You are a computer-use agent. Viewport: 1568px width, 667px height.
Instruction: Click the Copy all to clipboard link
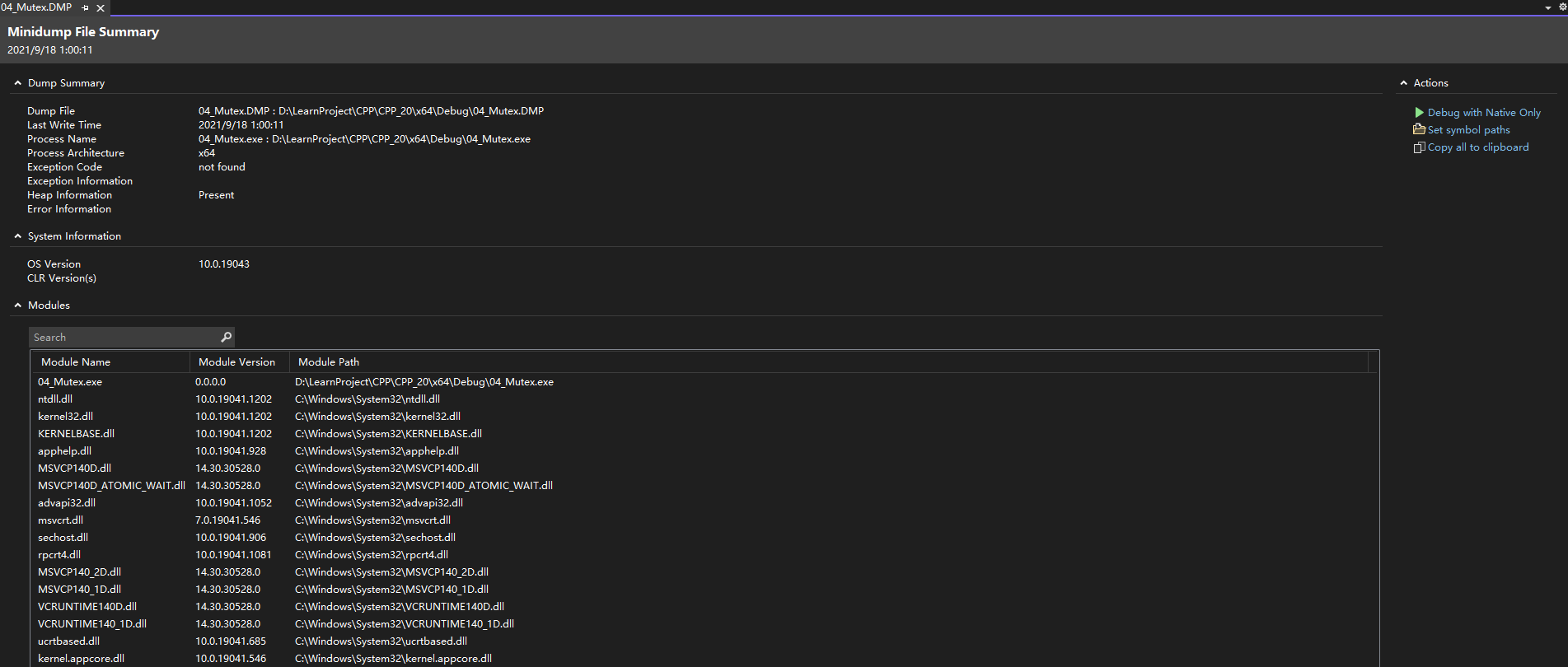pos(1478,147)
